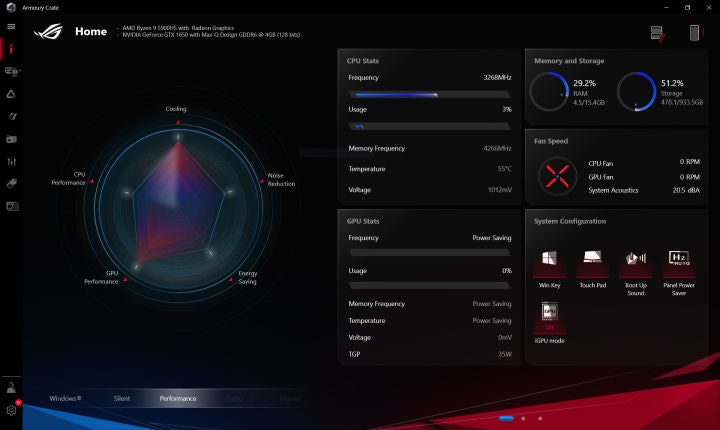The height and width of the screenshot is (430, 720).
Task: Click the GPU Usage progress bar
Action: (429, 285)
